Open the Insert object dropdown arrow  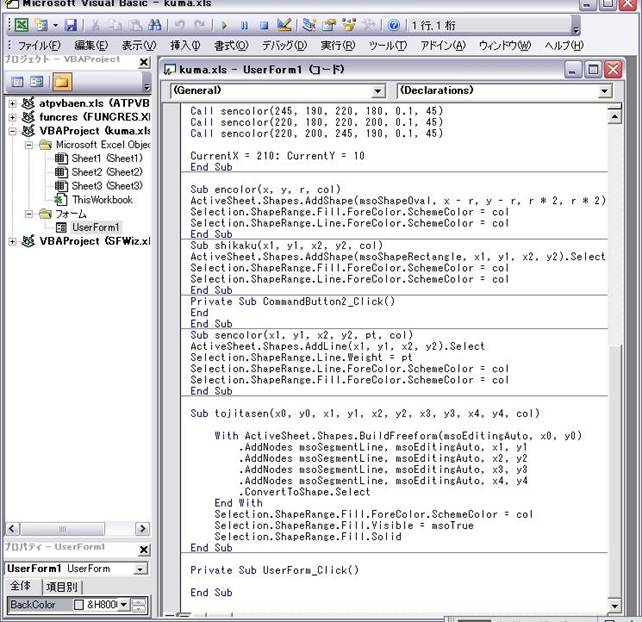click(x=55, y=25)
